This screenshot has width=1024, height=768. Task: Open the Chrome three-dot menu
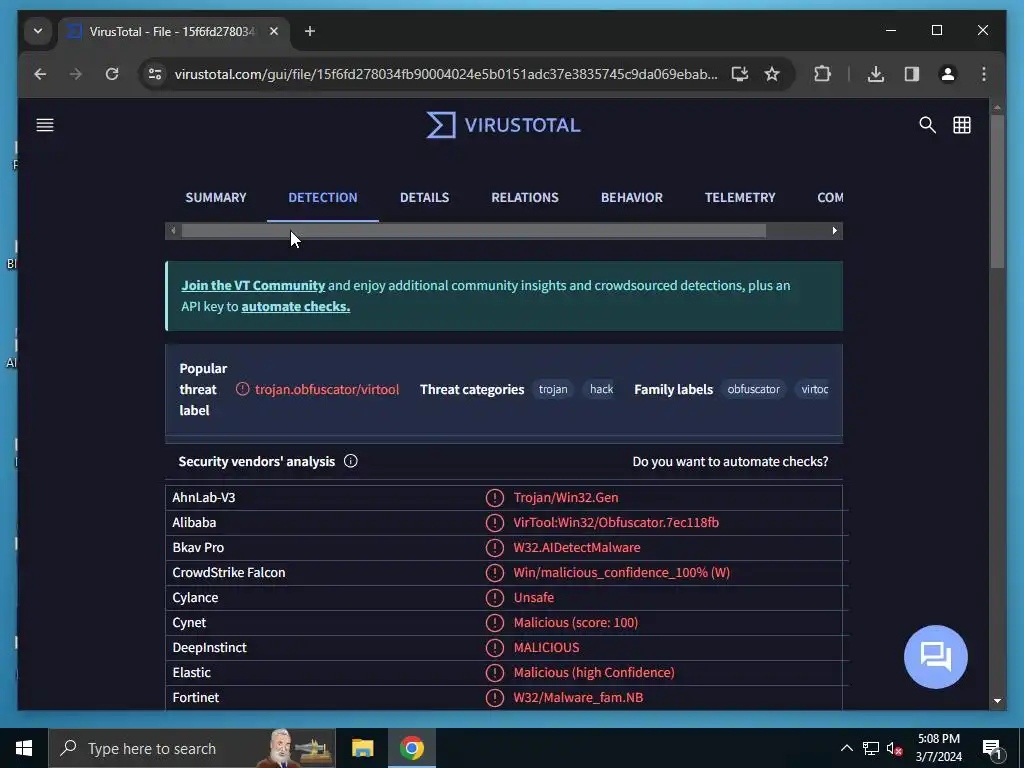[x=984, y=74]
